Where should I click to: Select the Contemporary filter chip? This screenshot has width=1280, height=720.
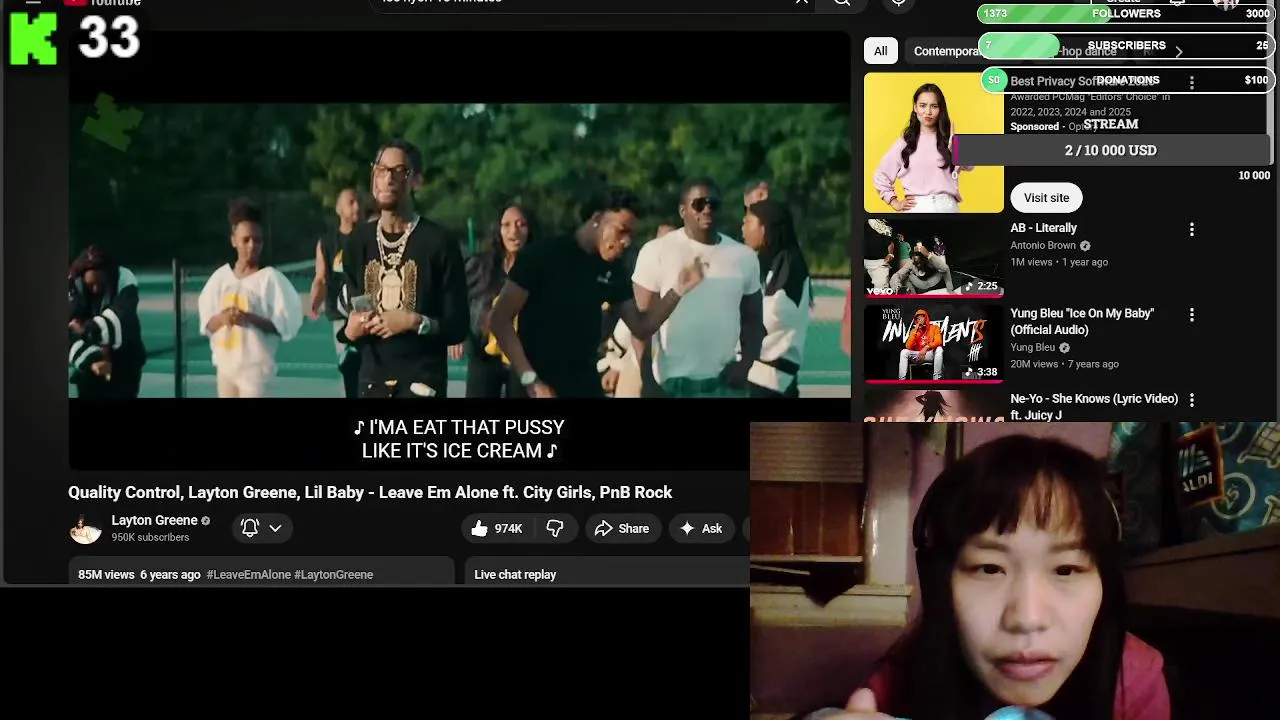pyautogui.click(x=947, y=51)
